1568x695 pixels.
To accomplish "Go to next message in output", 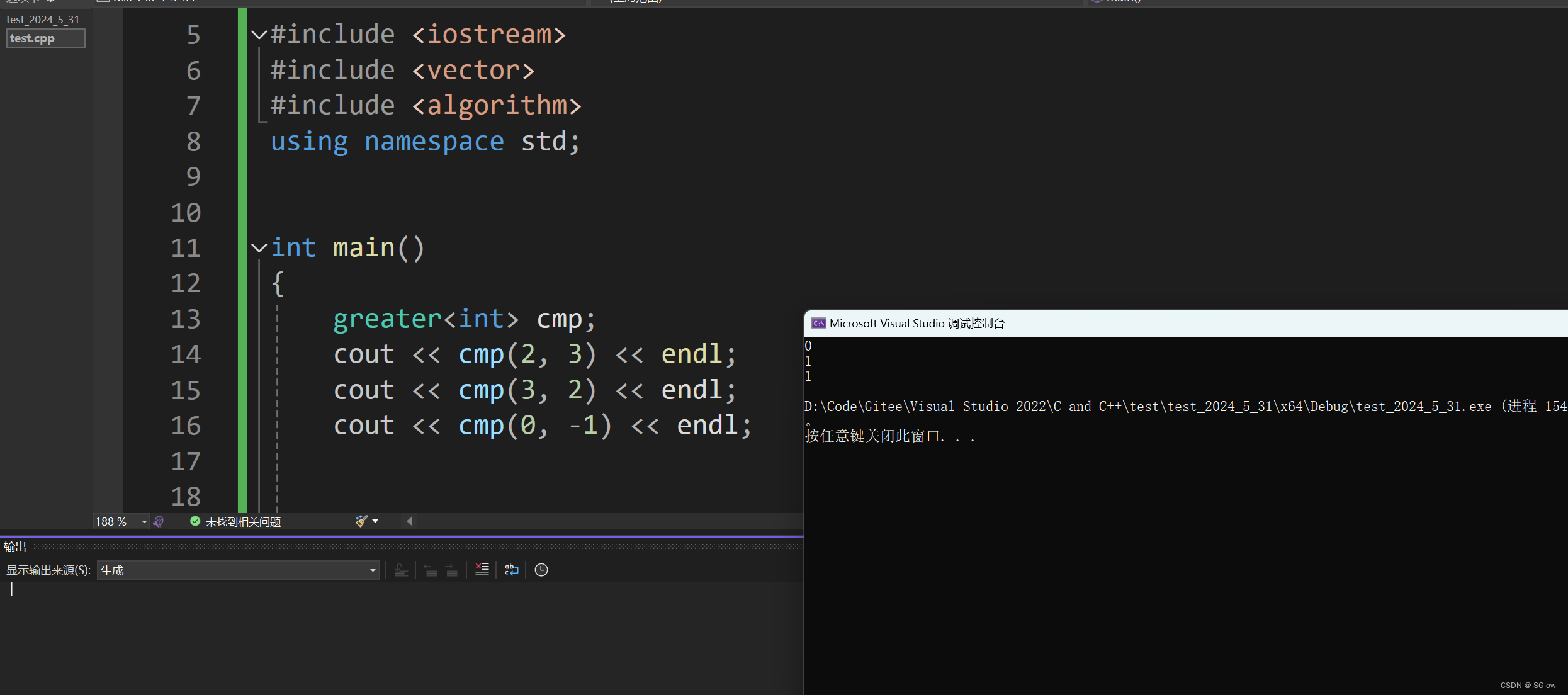I will click(451, 570).
